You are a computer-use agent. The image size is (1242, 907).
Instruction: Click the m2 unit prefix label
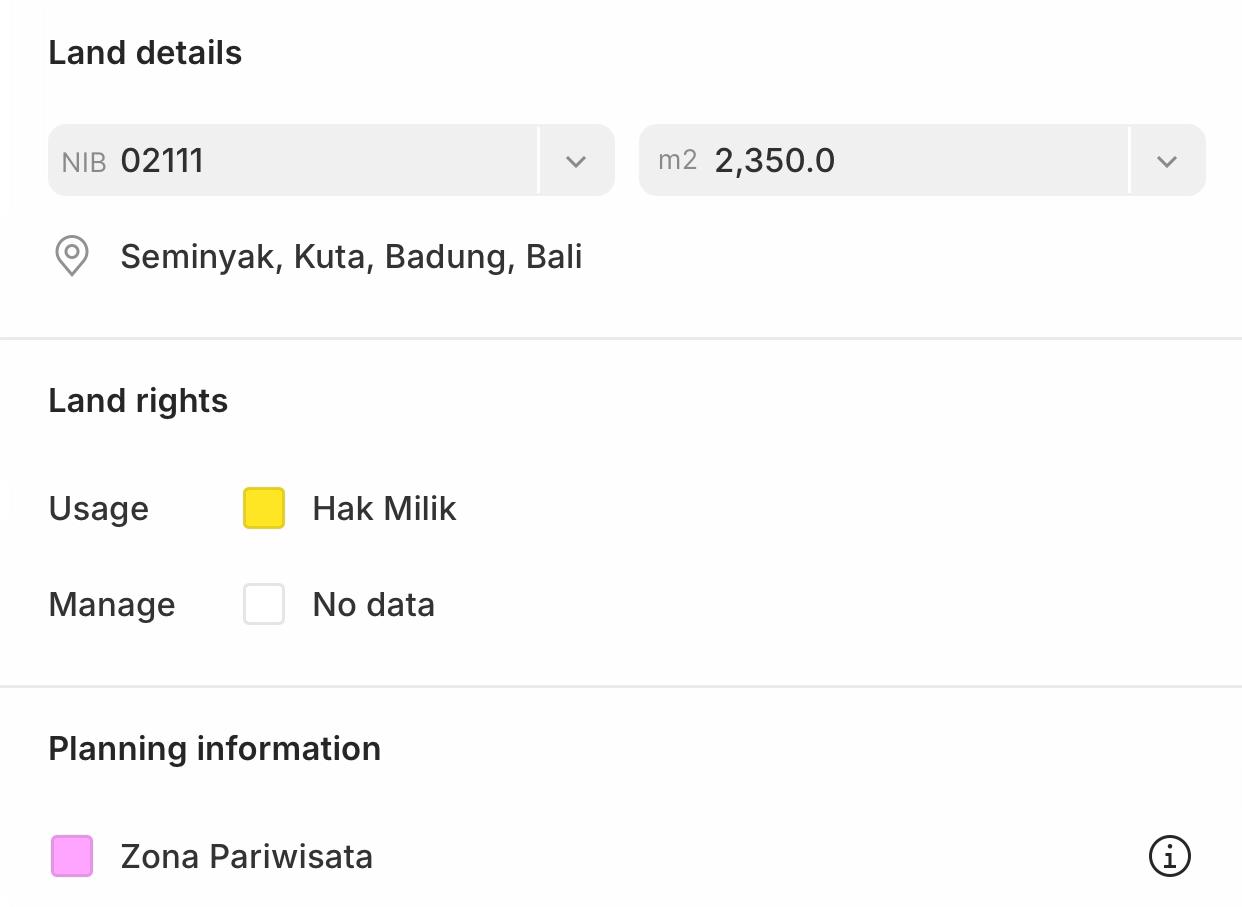pos(677,160)
